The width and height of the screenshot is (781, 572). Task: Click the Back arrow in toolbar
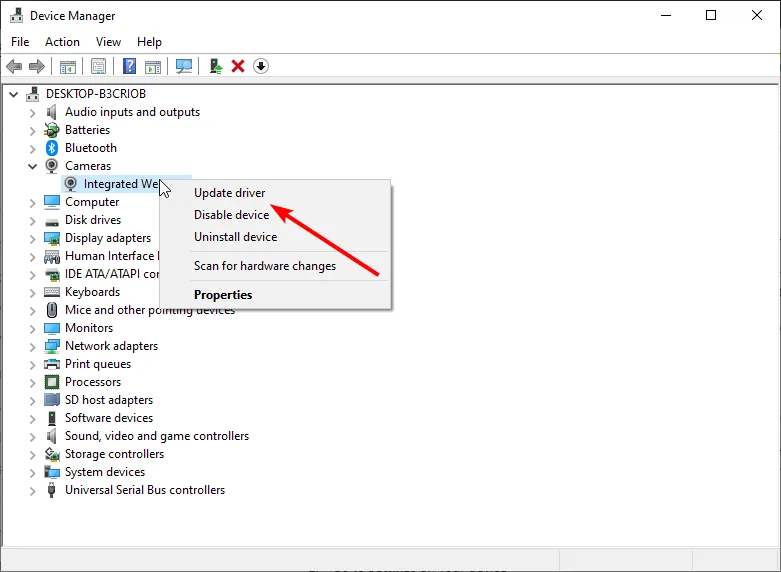[x=14, y=66]
